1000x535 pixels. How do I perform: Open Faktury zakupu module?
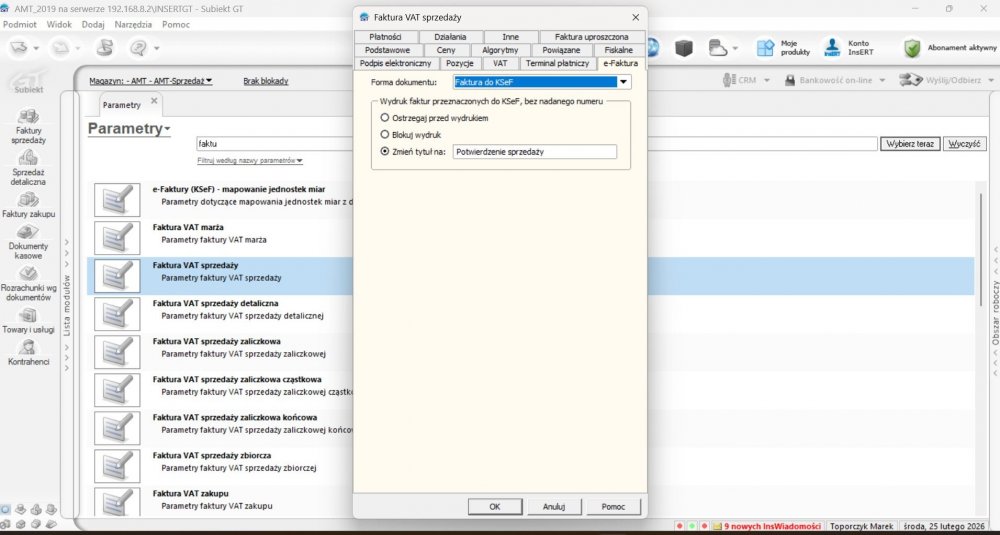tap(28, 205)
